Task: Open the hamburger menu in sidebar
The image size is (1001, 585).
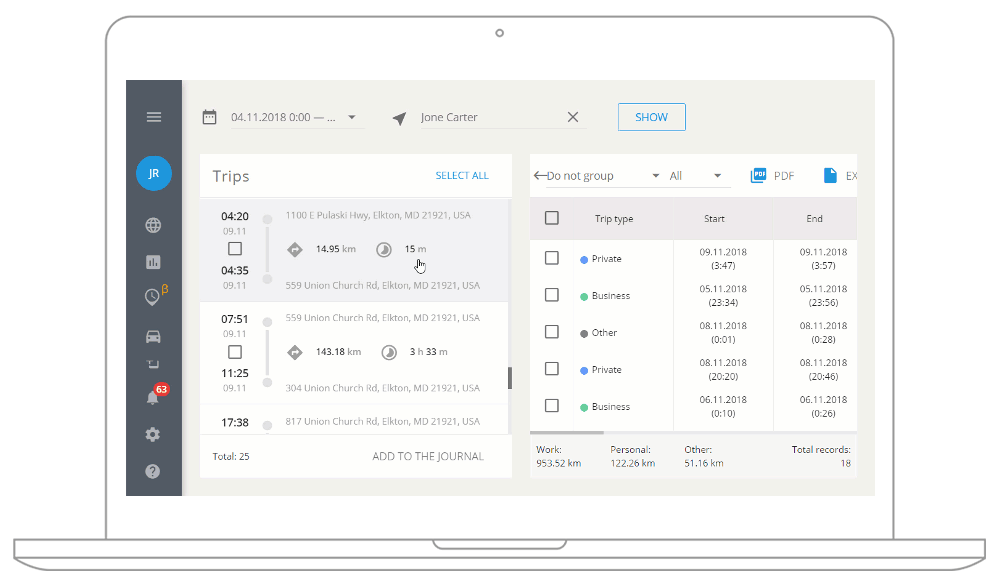Action: point(154,117)
